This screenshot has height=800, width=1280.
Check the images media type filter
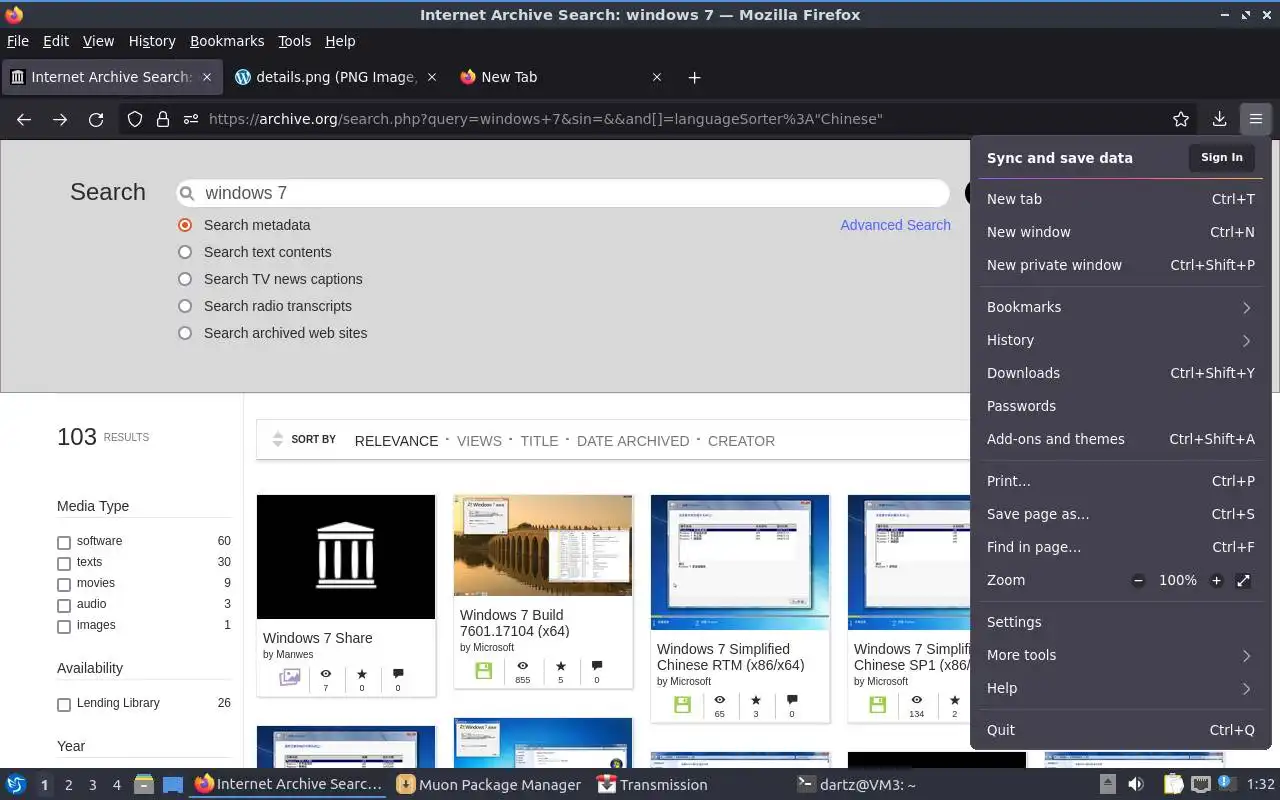[64, 626]
